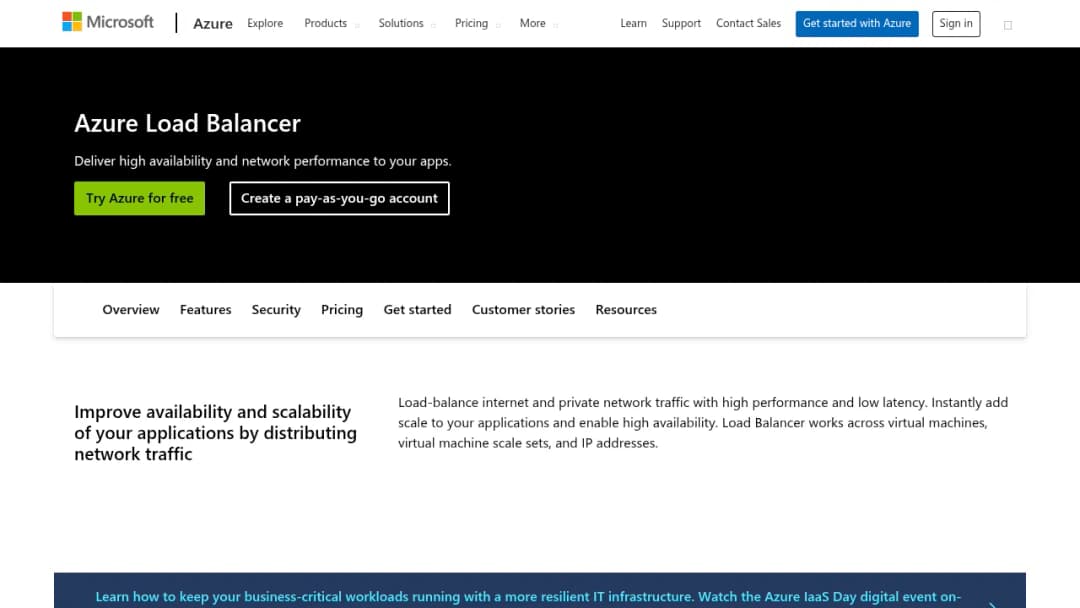This screenshot has width=1080, height=608.
Task: Click Get started with Azure button
Action: 857,23
